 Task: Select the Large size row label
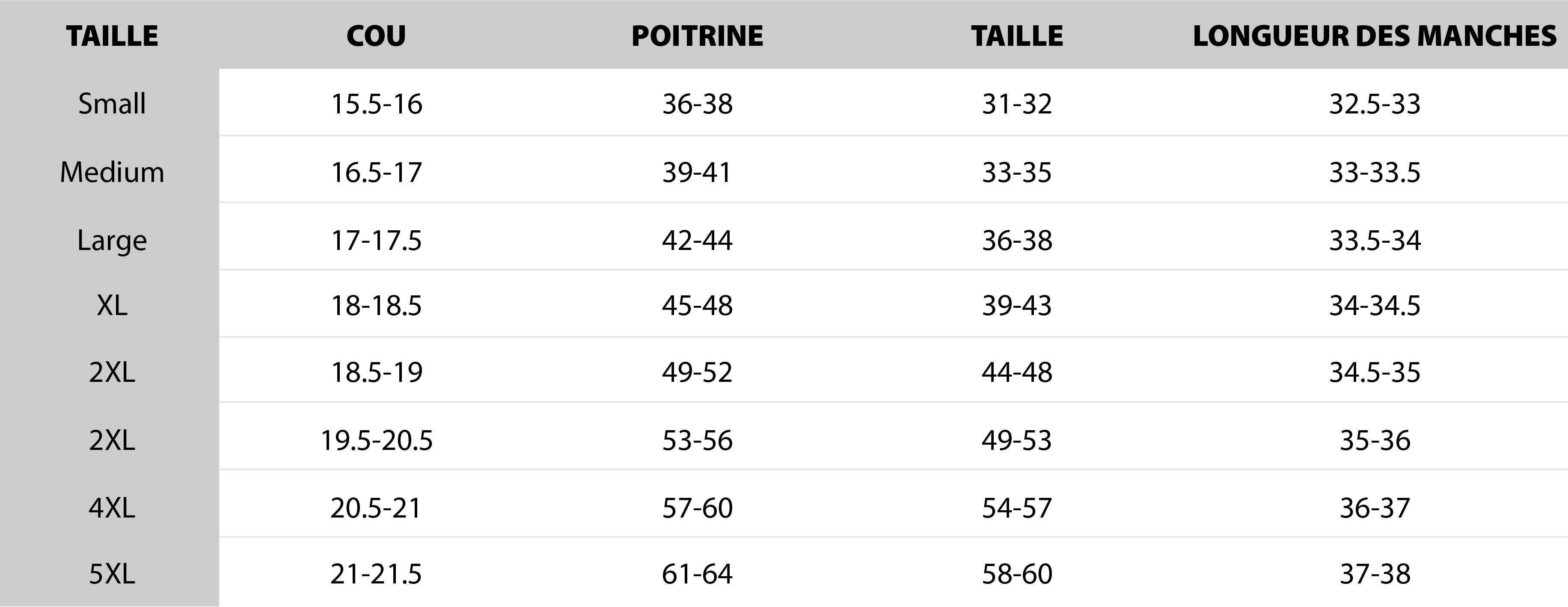(x=112, y=241)
